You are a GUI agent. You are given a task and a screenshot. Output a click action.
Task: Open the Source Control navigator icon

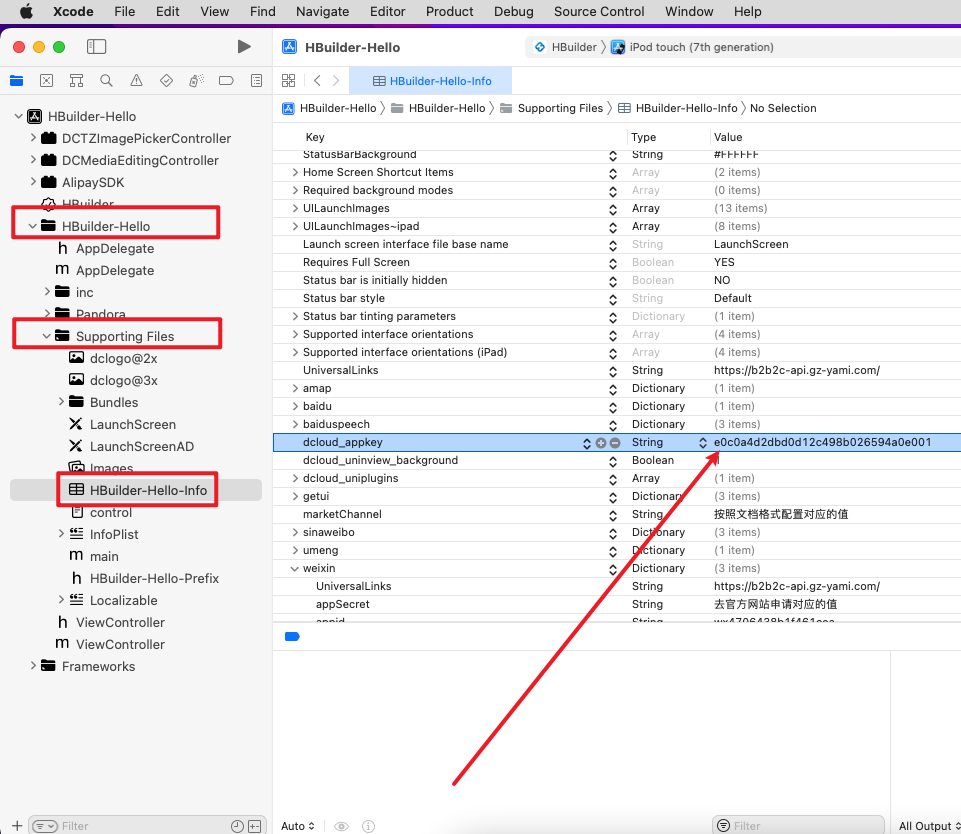(x=46, y=81)
